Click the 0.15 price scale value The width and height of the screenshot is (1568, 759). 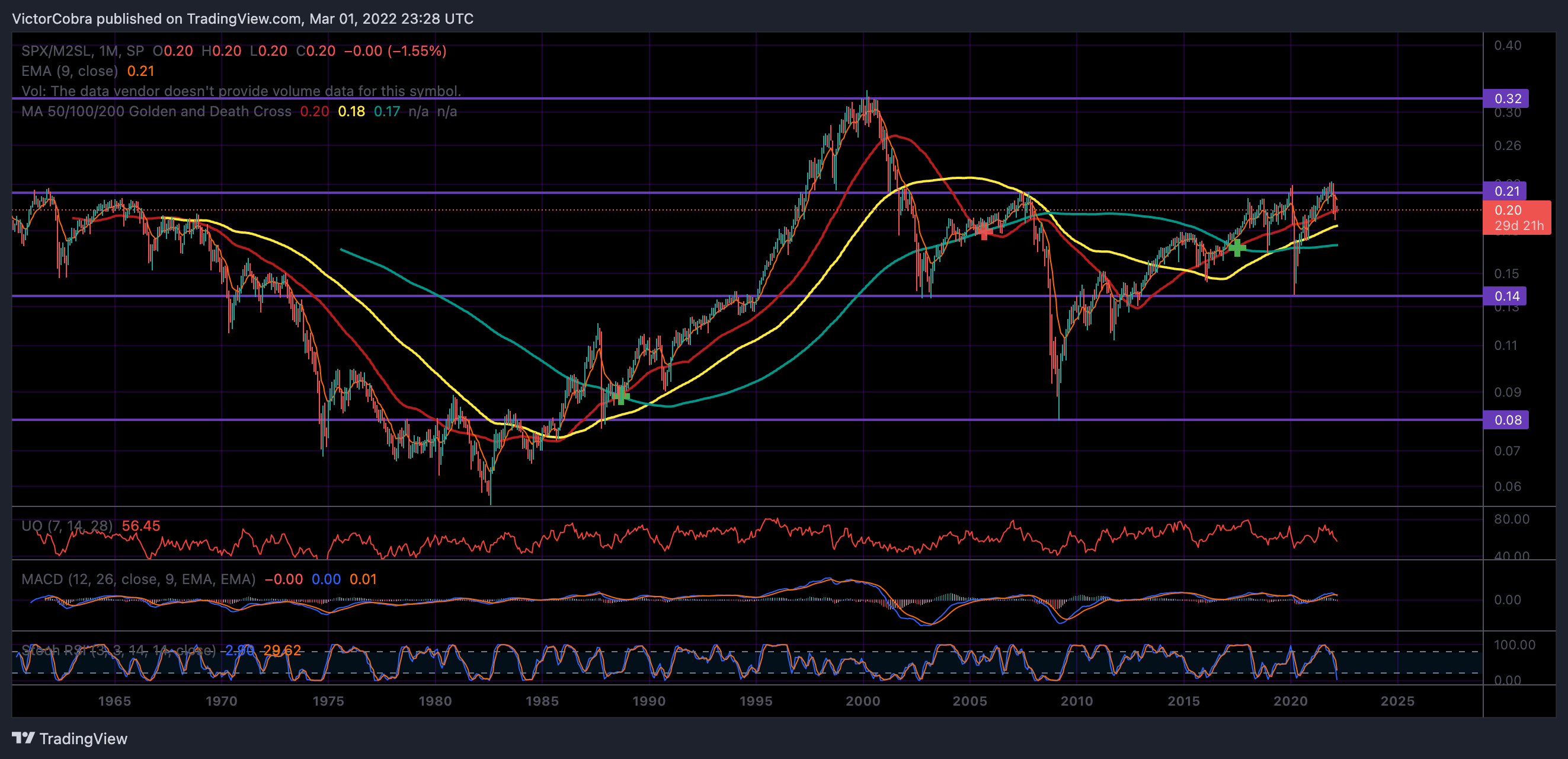pyautogui.click(x=1508, y=273)
